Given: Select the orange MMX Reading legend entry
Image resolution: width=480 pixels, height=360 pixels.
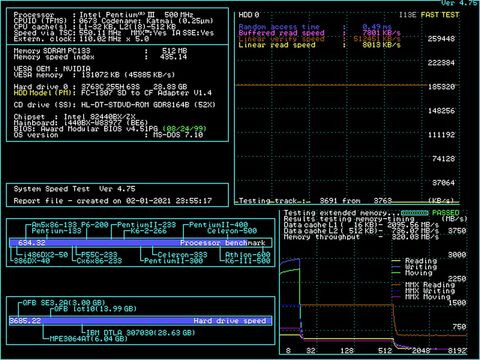Looking at the screenshot, I should [x=423, y=285].
